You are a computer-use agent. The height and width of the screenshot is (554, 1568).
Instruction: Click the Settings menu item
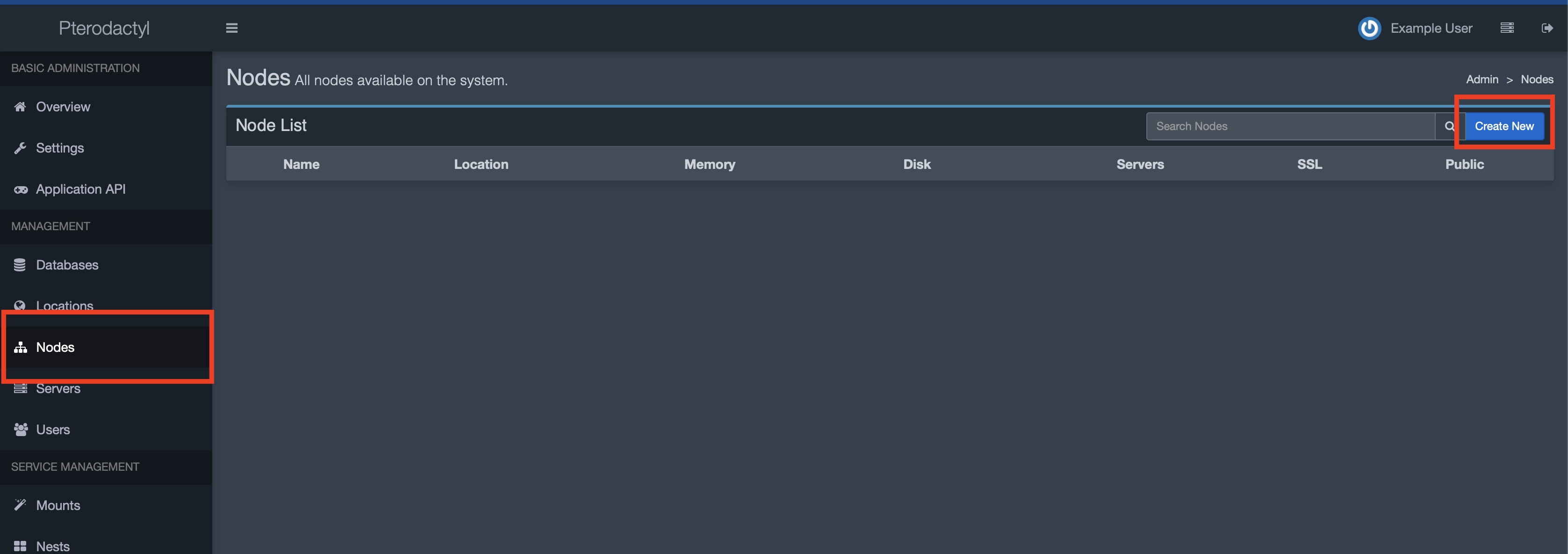tap(59, 148)
